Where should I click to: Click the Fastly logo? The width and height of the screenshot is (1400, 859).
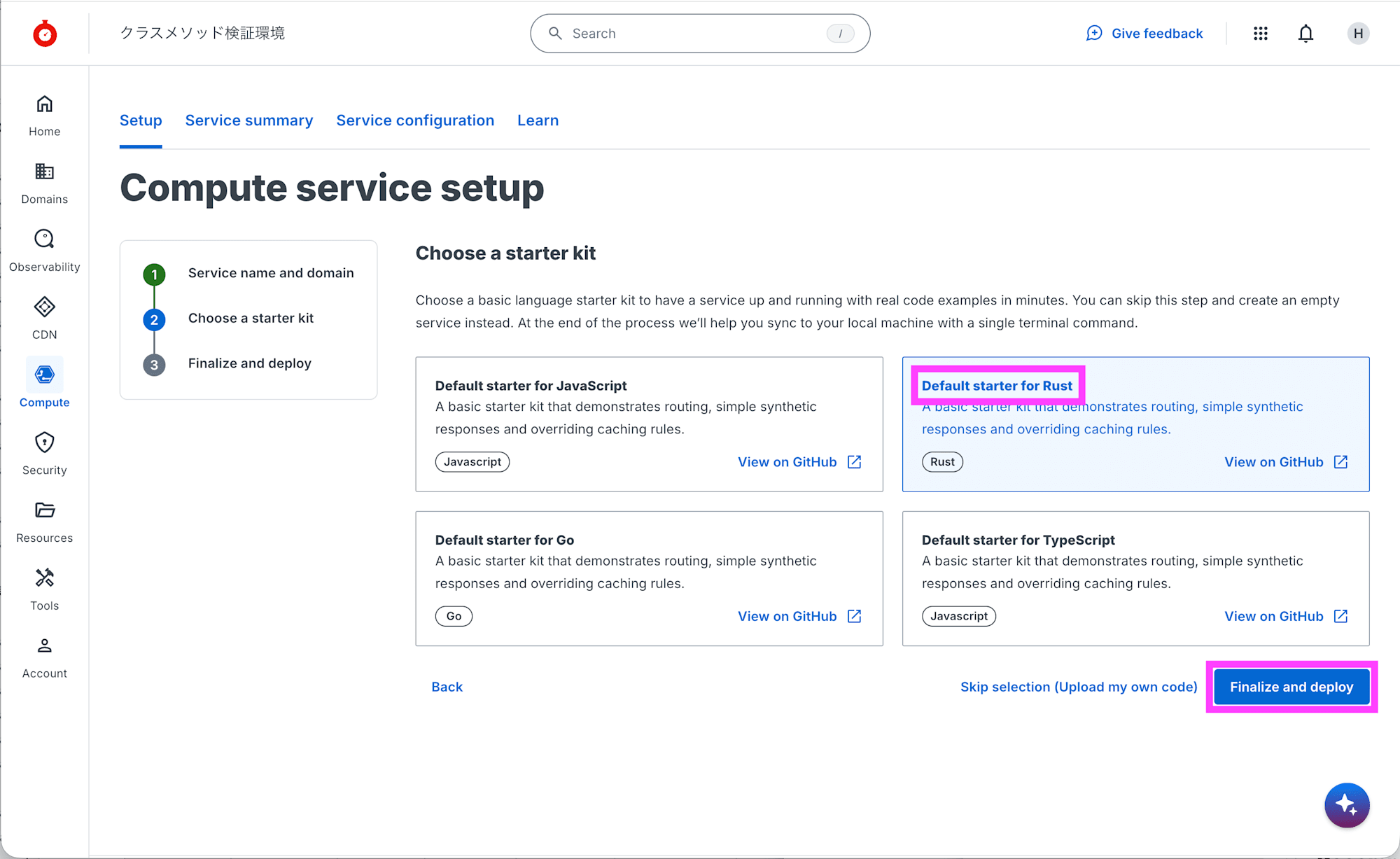click(45, 34)
